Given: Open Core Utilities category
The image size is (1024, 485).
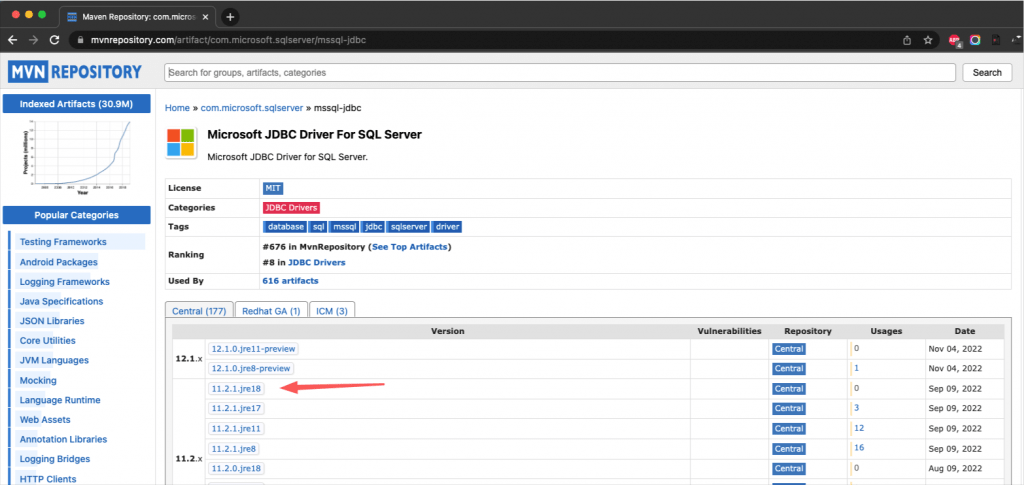Looking at the screenshot, I should (x=47, y=341).
